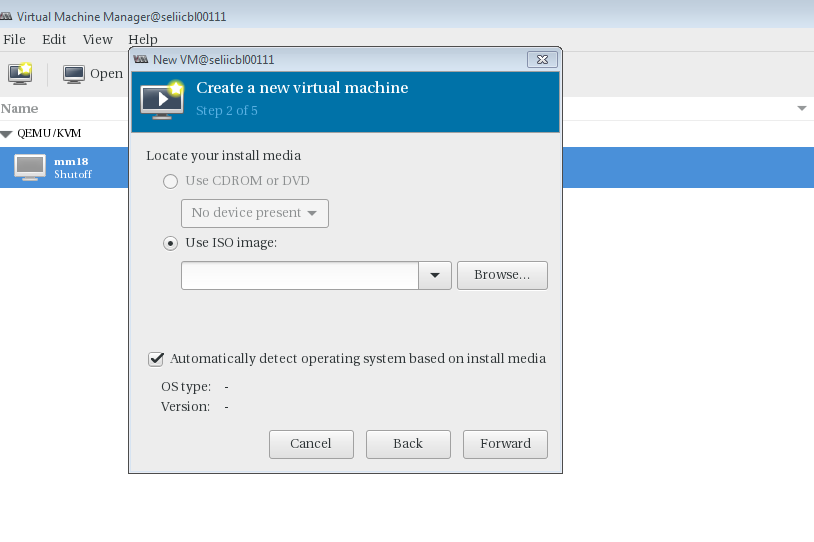814x542 pixels.
Task: Select the Use CDROM or DVD option
Action: (x=170, y=181)
